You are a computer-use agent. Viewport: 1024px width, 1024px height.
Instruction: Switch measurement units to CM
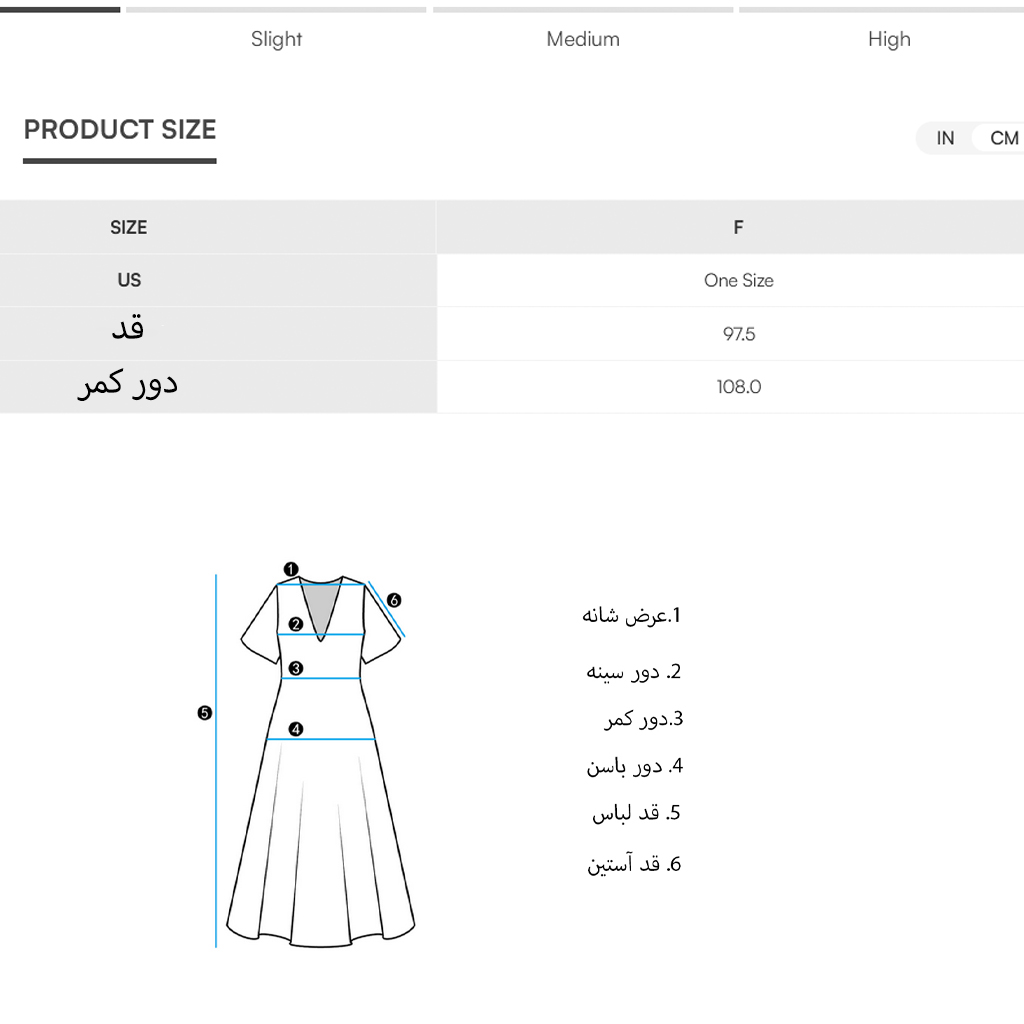click(x=1003, y=138)
